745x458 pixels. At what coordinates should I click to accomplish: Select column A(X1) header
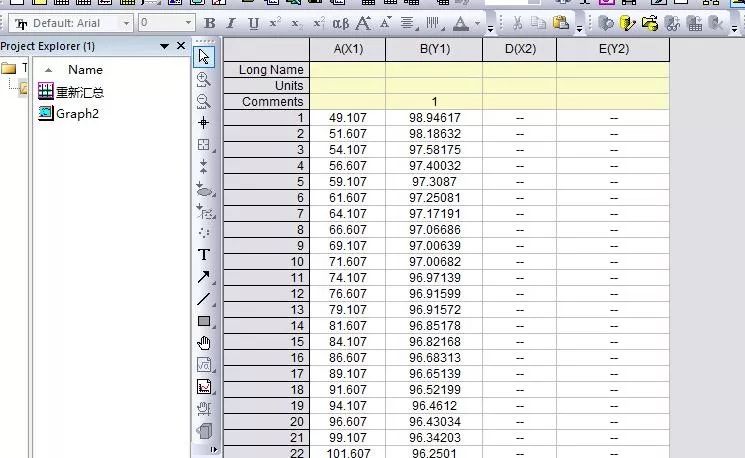[x=348, y=49]
